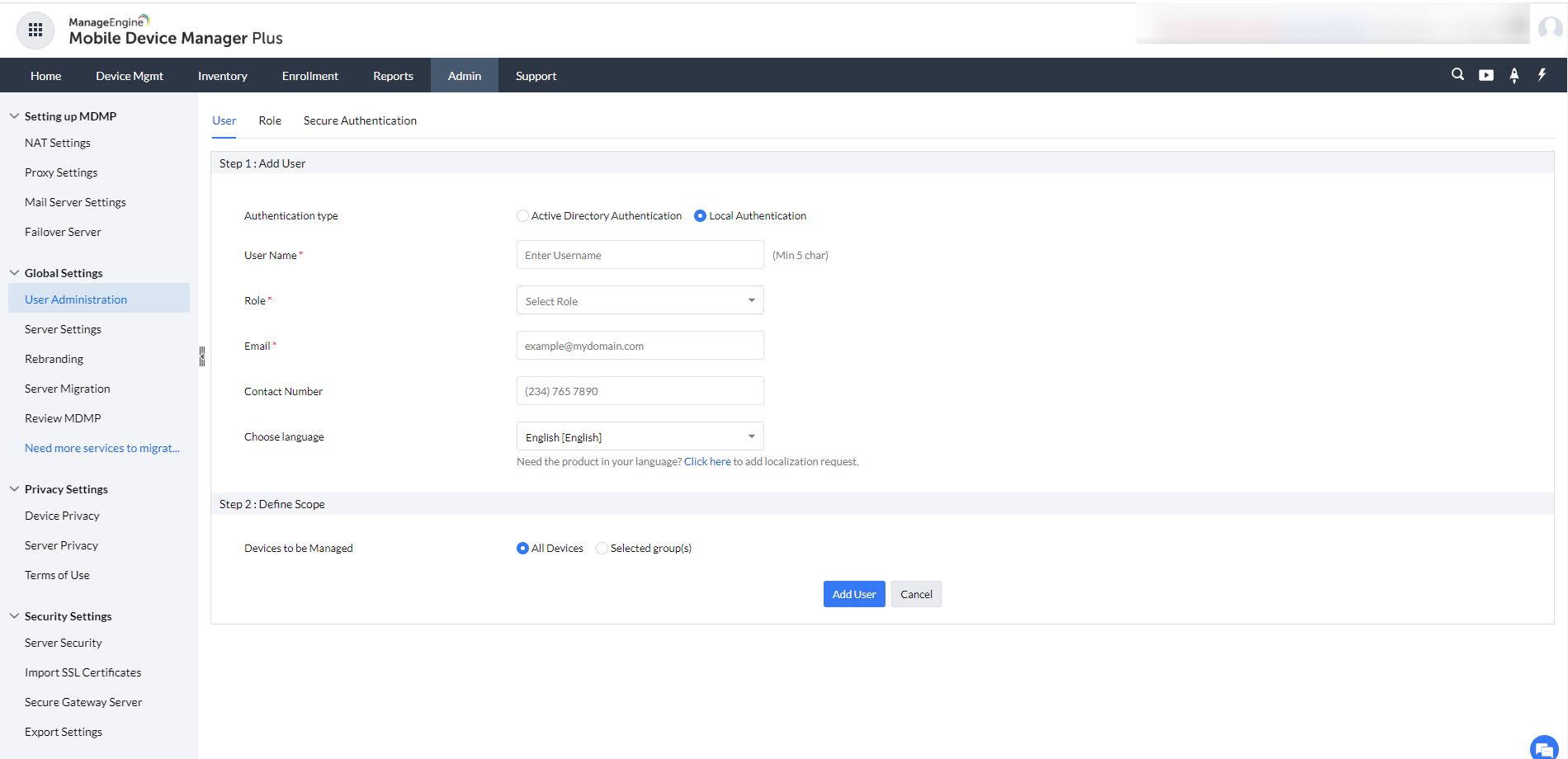This screenshot has width=1568, height=759.
Task: Select User Administration in sidebar
Action: tap(99, 299)
